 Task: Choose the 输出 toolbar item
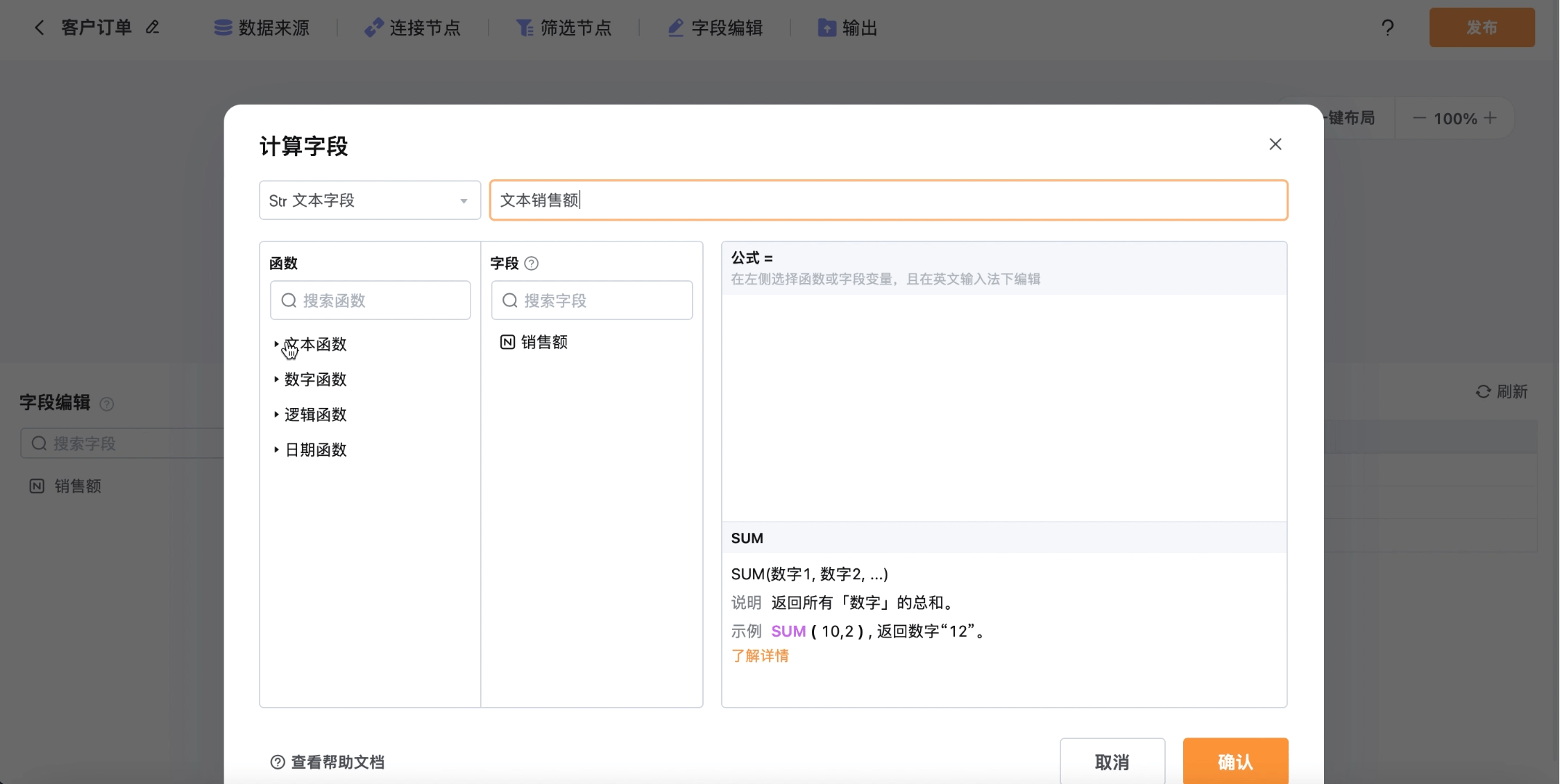(x=848, y=28)
